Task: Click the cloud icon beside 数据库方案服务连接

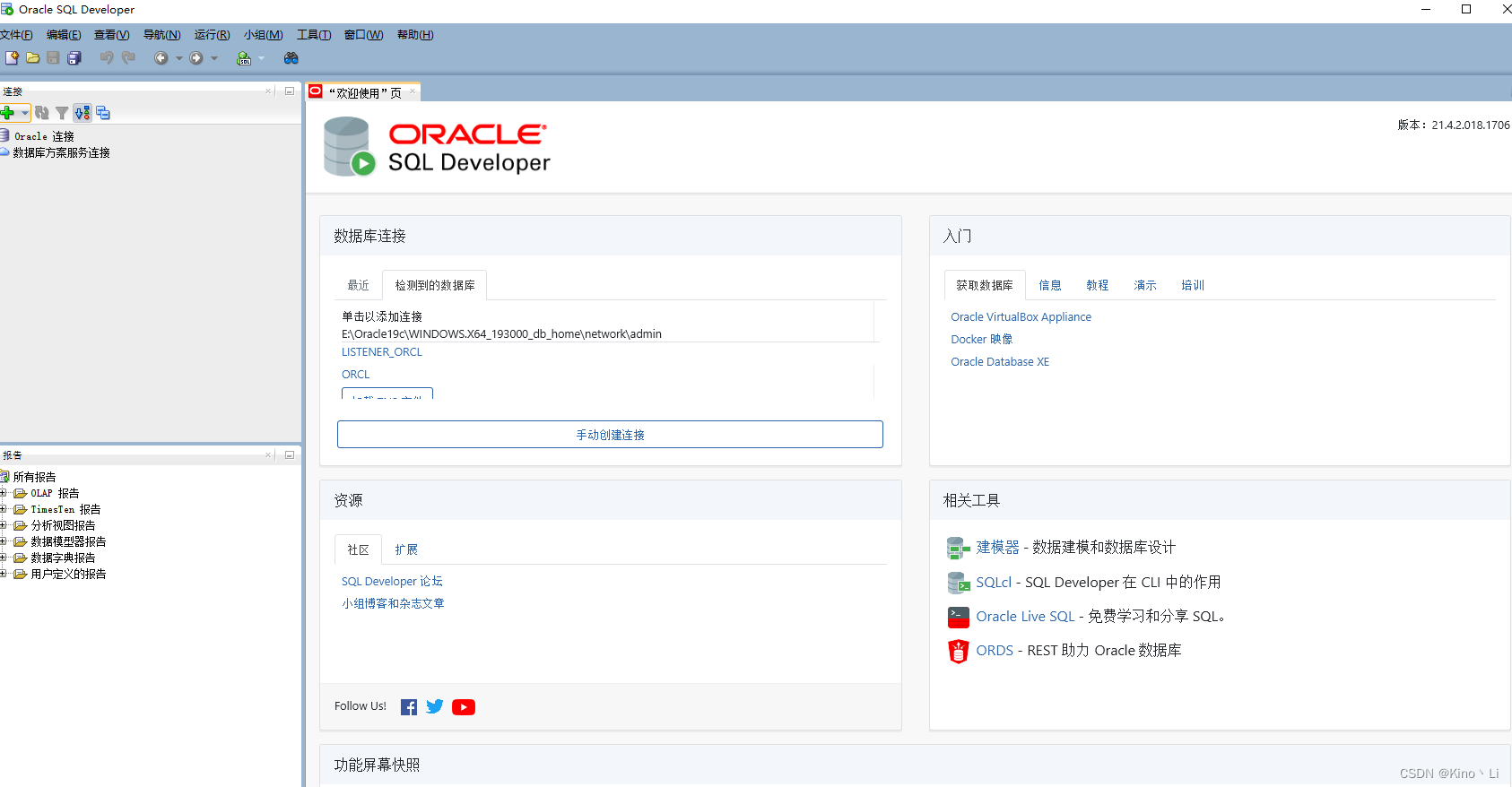Action: [4, 152]
